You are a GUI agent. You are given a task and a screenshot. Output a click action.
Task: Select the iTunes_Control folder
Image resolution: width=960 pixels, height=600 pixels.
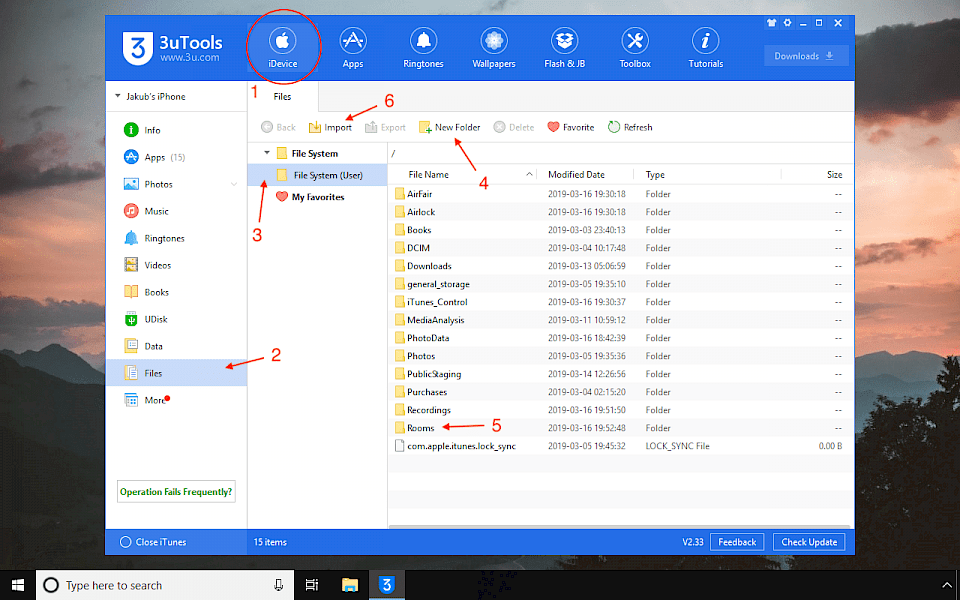pyautogui.click(x=620, y=302)
